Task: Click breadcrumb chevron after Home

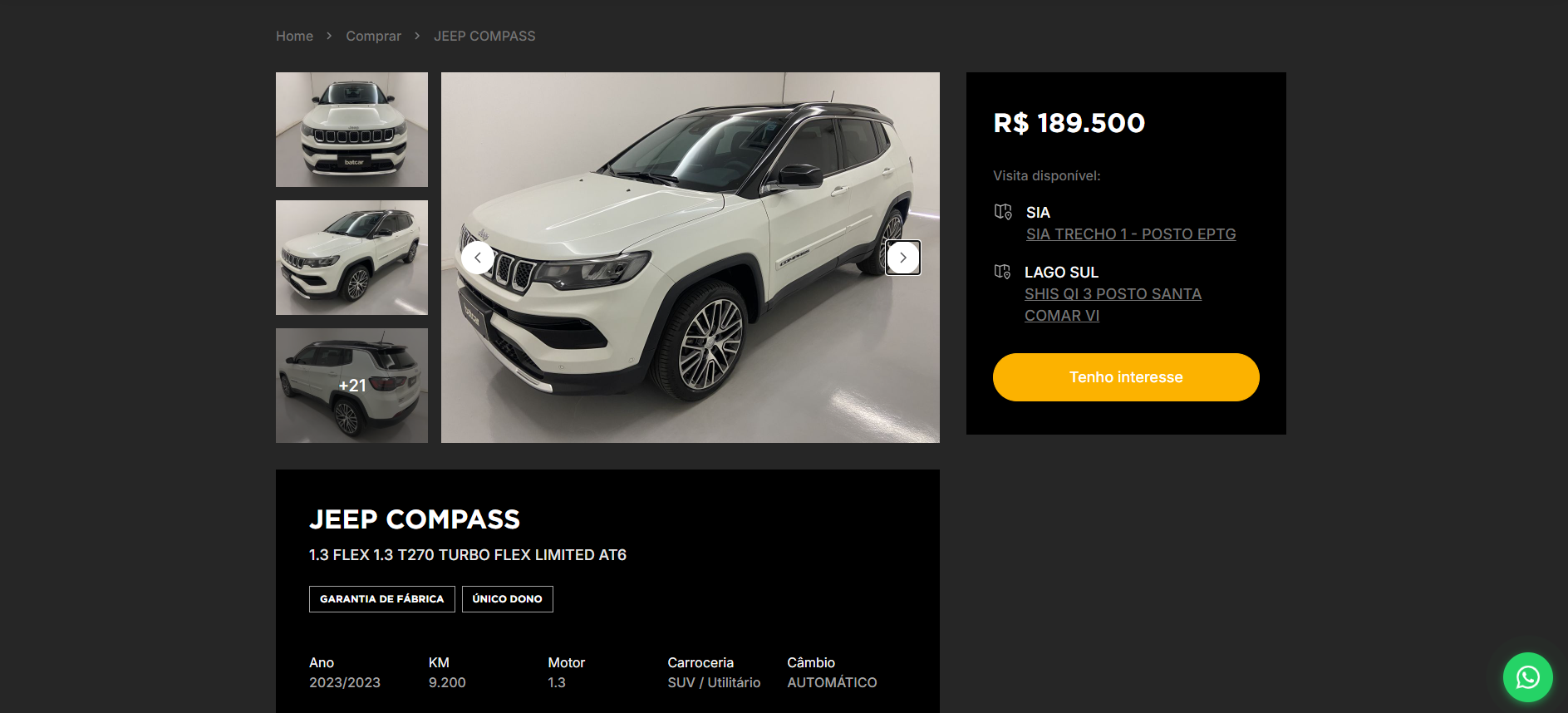Action: [329, 36]
